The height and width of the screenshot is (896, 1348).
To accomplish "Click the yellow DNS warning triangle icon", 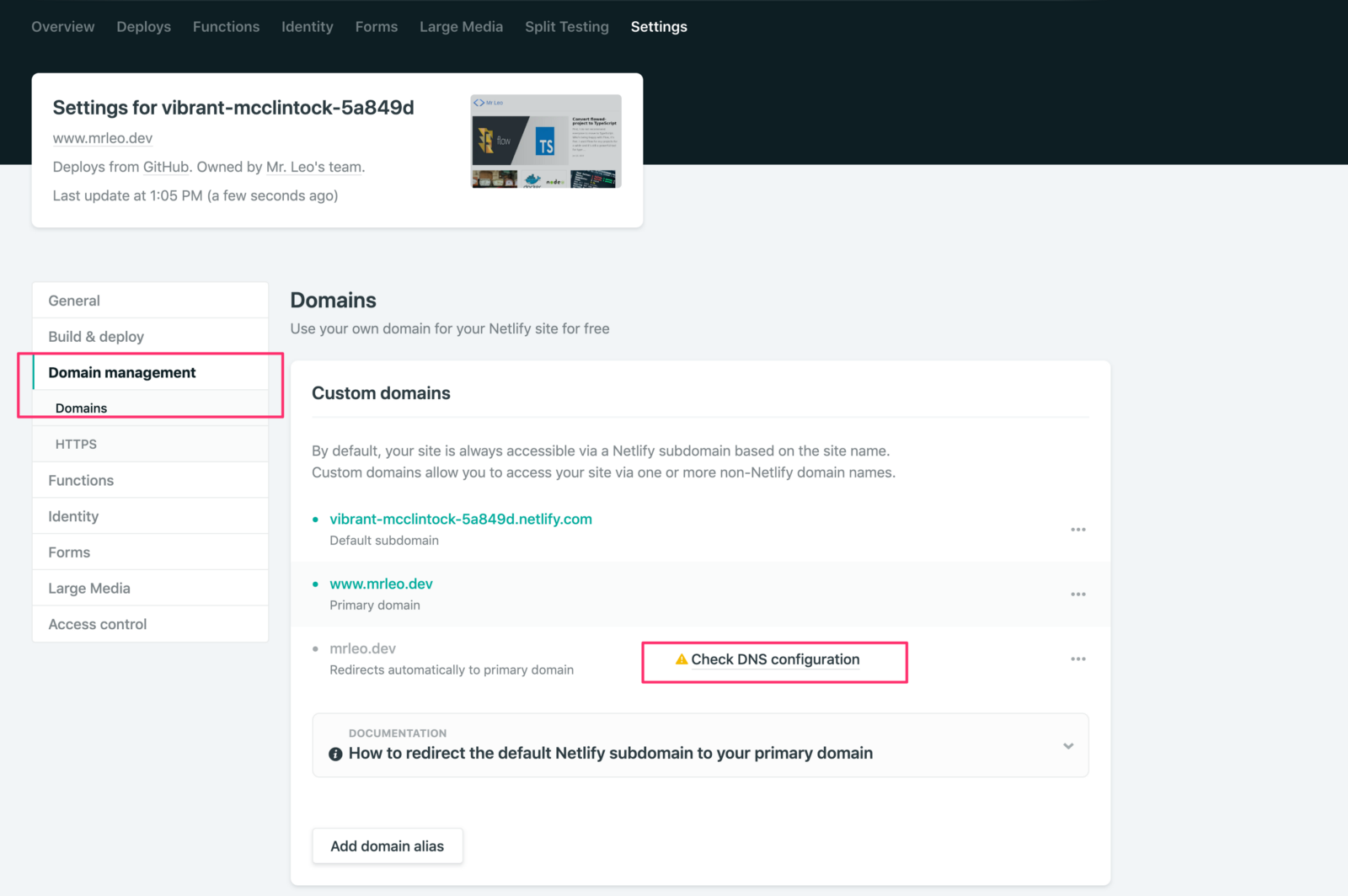I will click(682, 659).
